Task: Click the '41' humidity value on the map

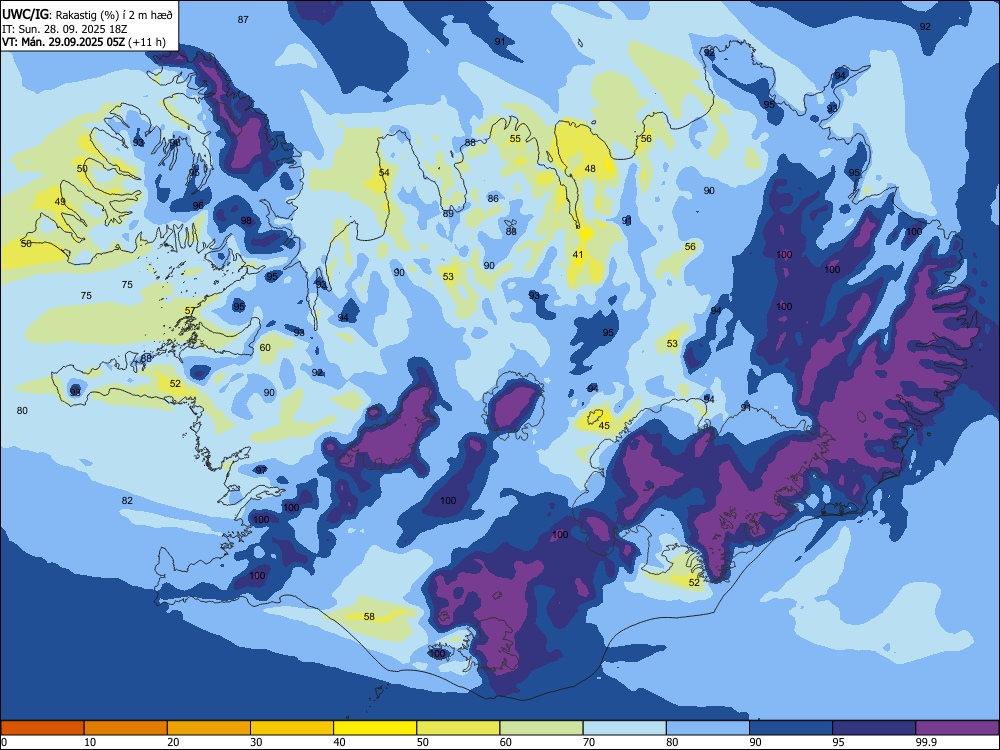Action: pyautogui.click(x=578, y=254)
